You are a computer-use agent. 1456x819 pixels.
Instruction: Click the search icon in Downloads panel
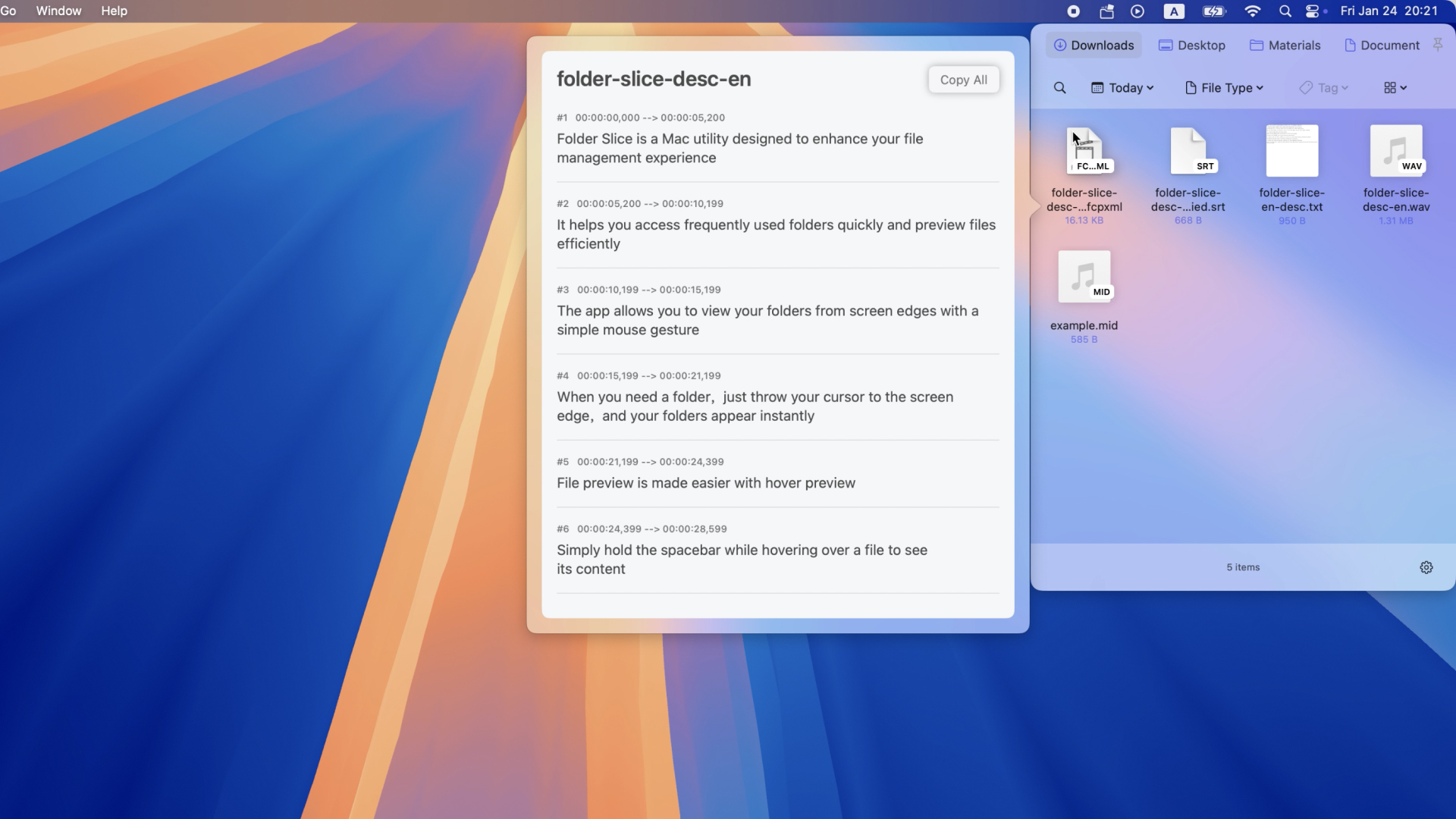pyautogui.click(x=1059, y=88)
